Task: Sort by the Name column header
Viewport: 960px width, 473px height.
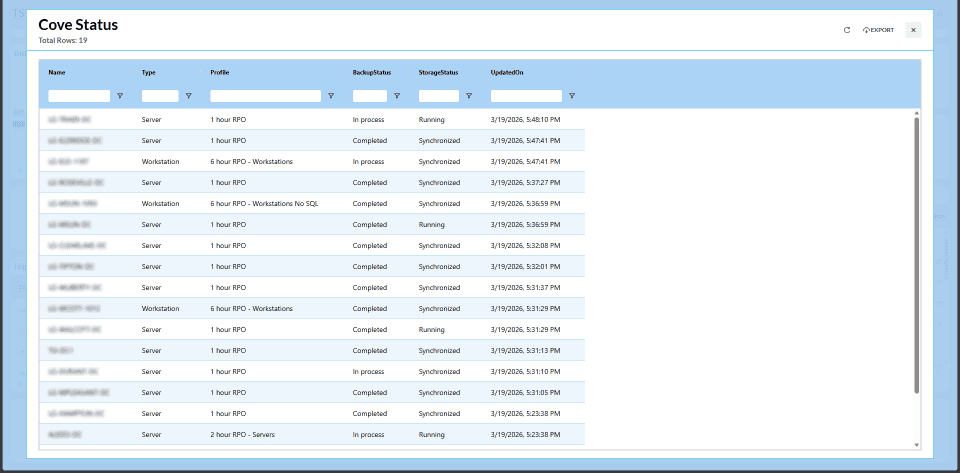Action: pyautogui.click(x=57, y=72)
